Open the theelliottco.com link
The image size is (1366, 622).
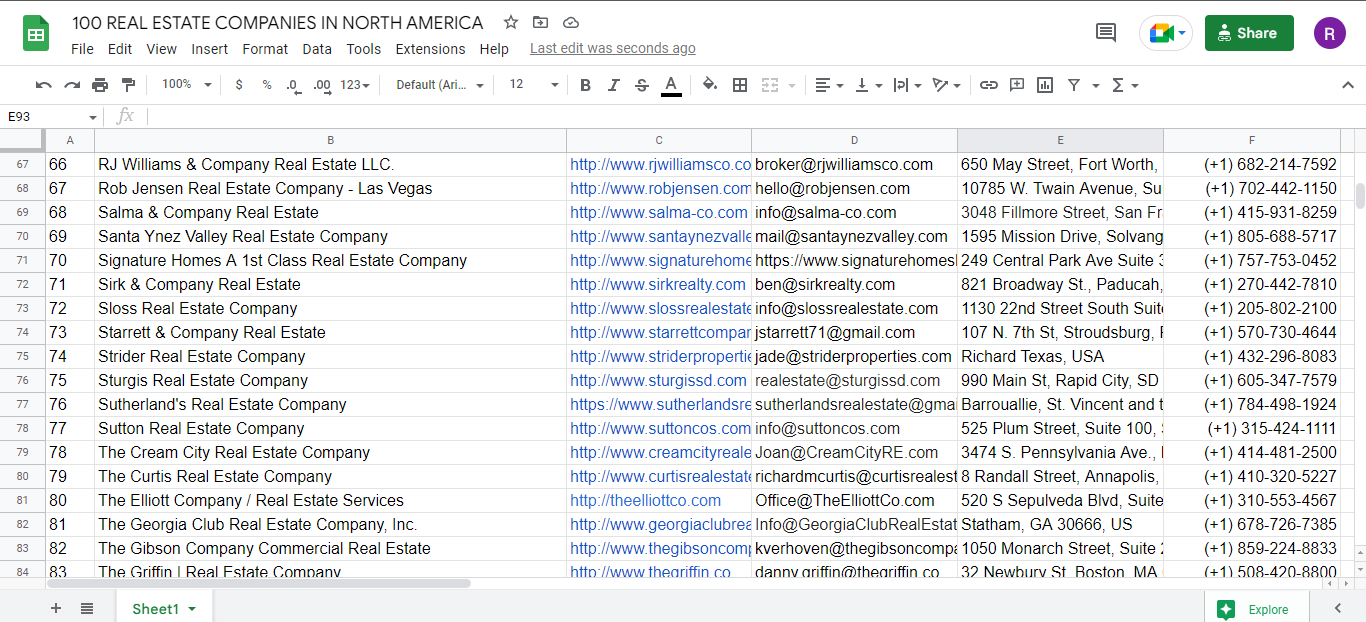tap(645, 500)
